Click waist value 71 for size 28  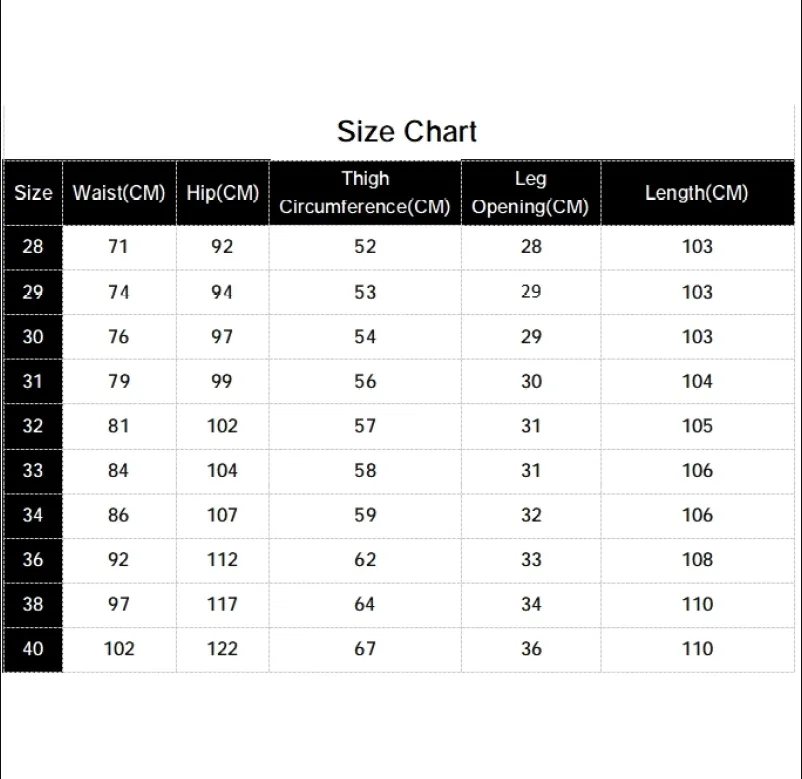[x=118, y=247]
